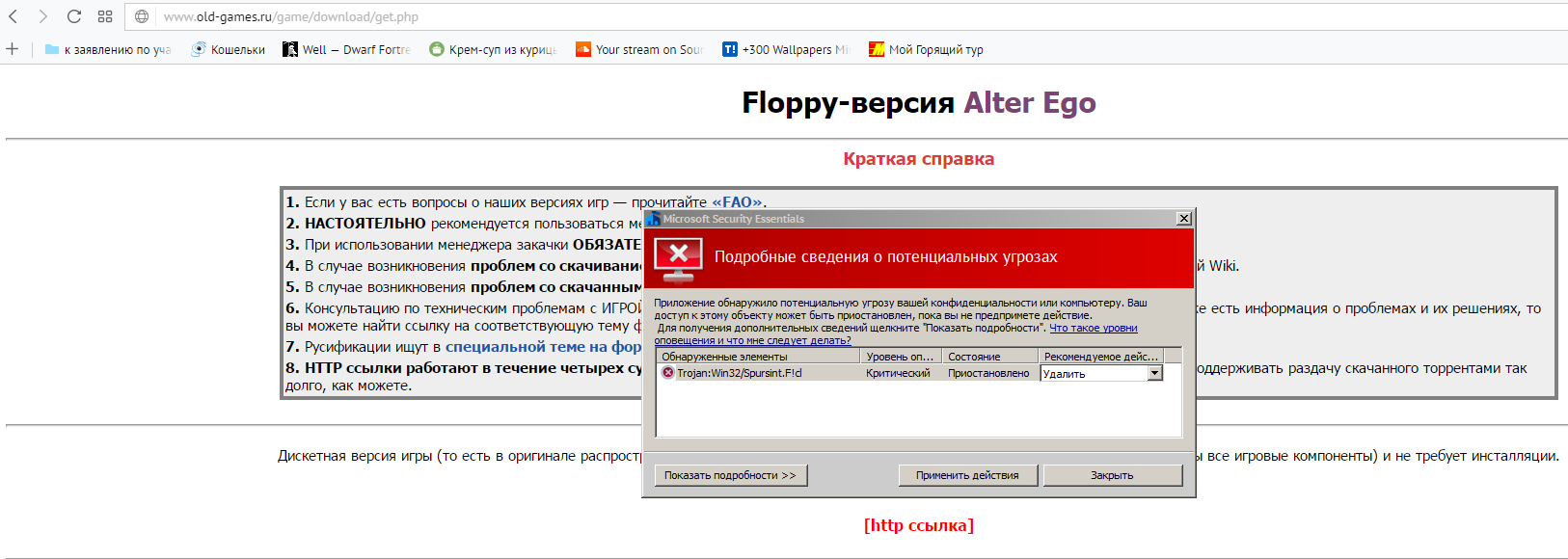Click the Trojan threat row icon
Image resolution: width=1568 pixels, height=559 pixels.
(667, 373)
